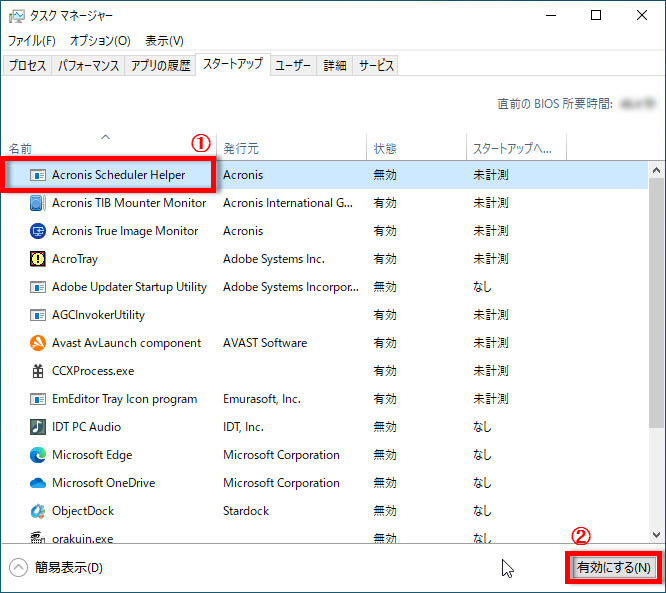This screenshot has height=593, width=666.
Task: Switch to the サービス tab
Action: click(x=376, y=66)
